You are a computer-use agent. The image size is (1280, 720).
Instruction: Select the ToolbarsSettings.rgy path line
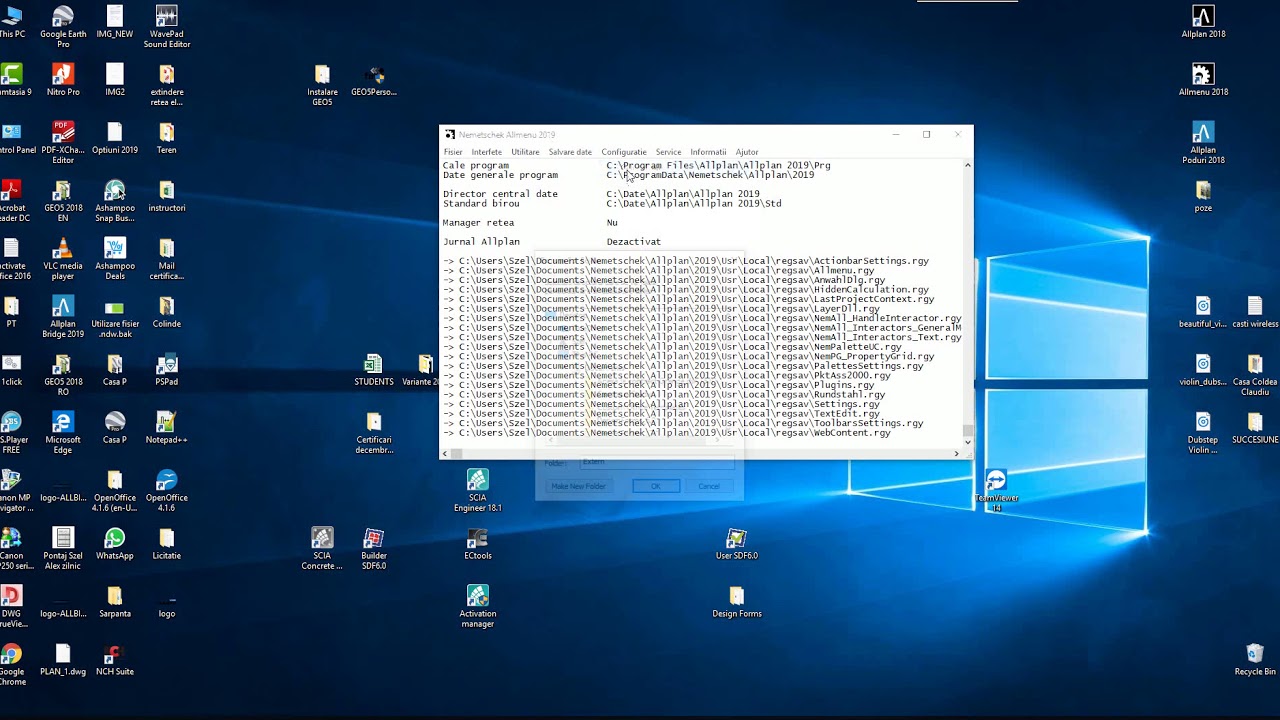coord(683,423)
